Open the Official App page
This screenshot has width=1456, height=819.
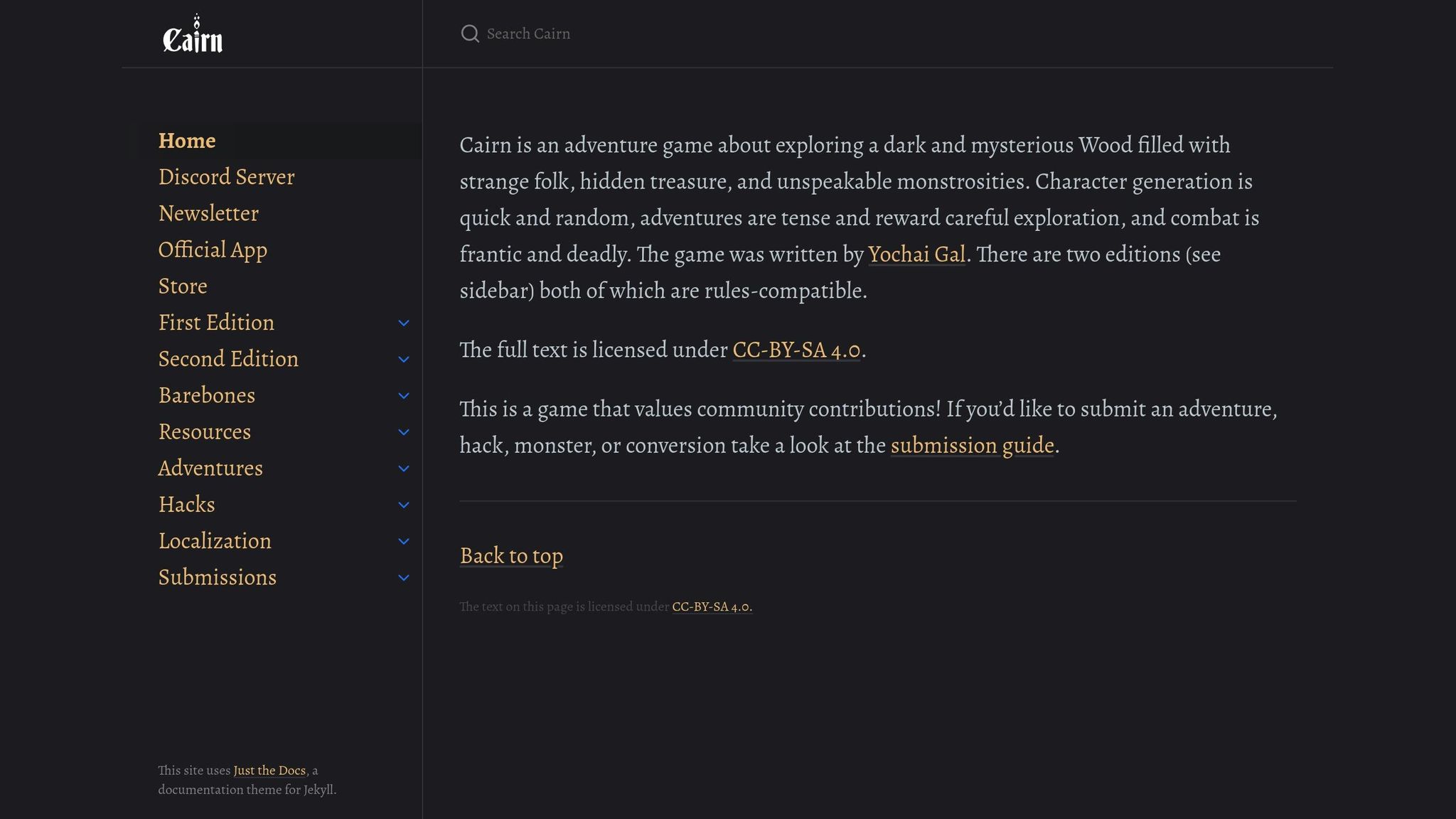coord(213,250)
